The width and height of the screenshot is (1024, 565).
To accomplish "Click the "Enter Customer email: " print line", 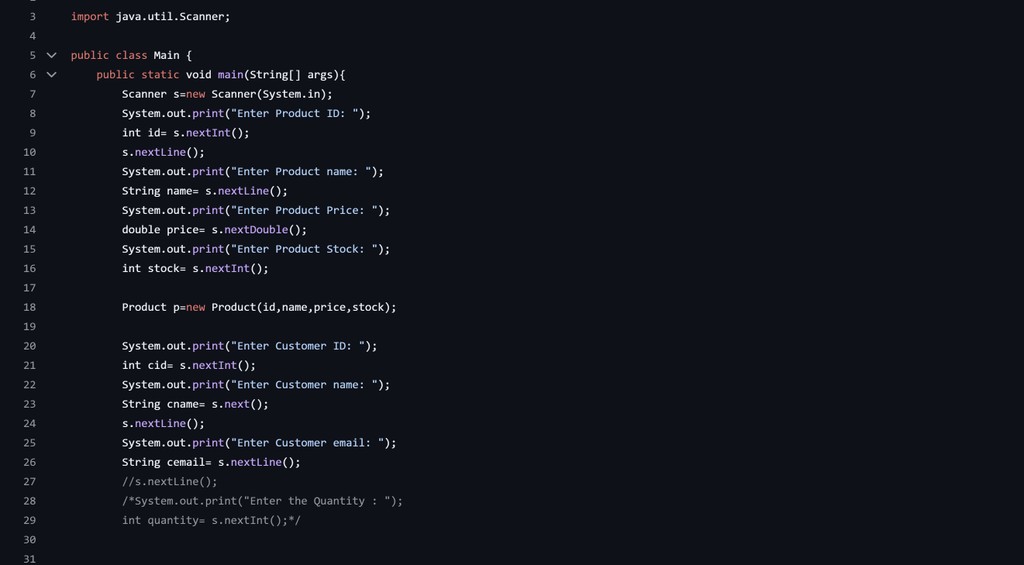I will point(259,443).
